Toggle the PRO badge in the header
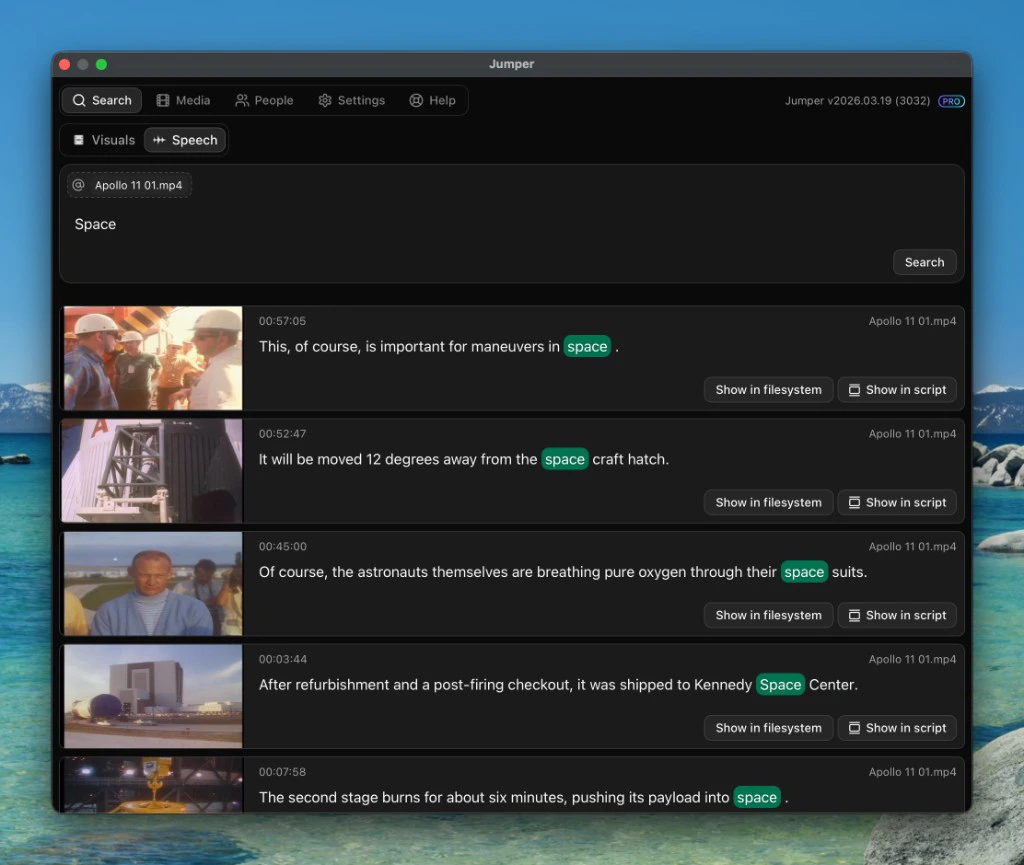The height and width of the screenshot is (865, 1024). 951,101
